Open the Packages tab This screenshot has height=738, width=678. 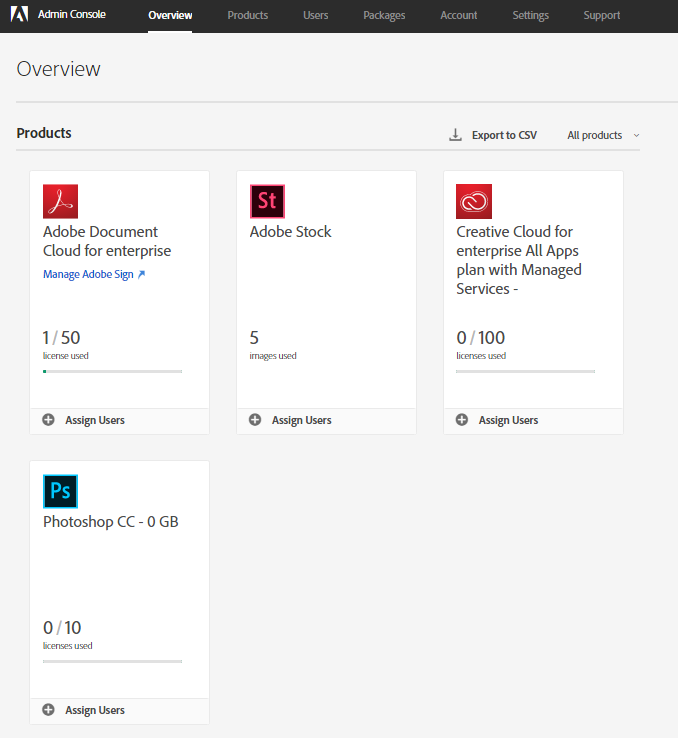coord(384,16)
